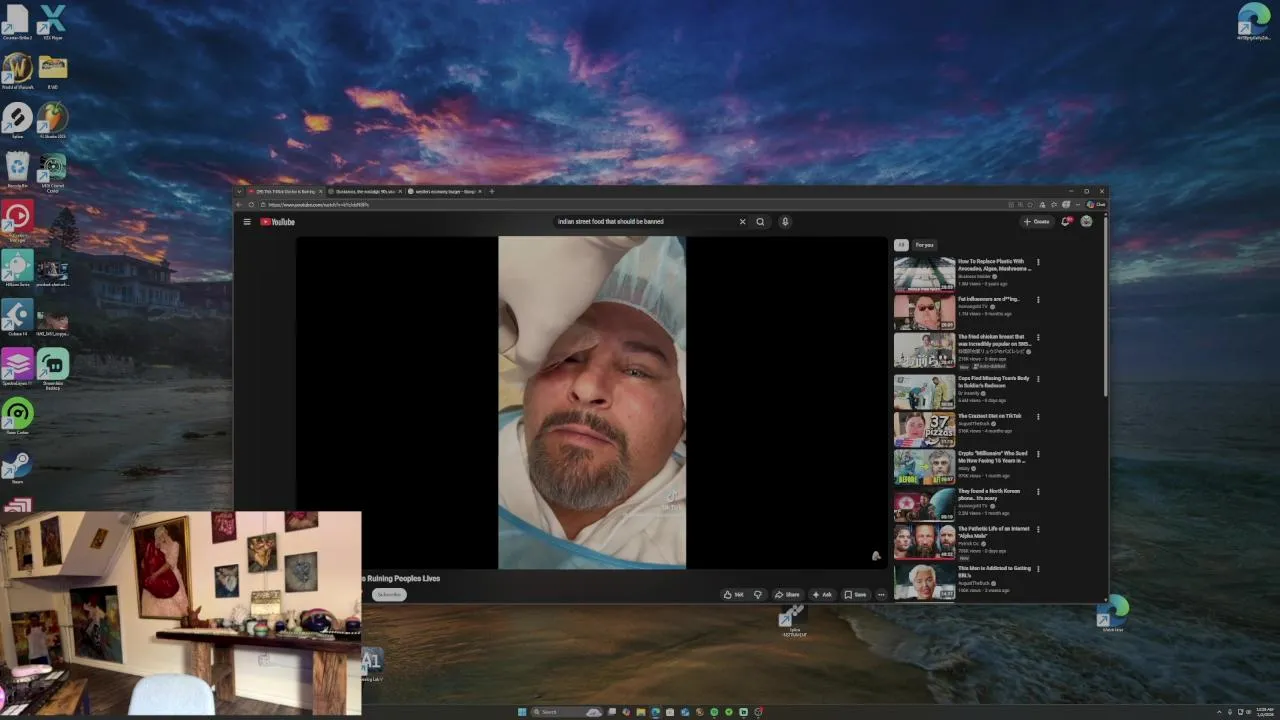Open YouTube notifications bell
This screenshot has height=720, width=1280.
click(1066, 222)
